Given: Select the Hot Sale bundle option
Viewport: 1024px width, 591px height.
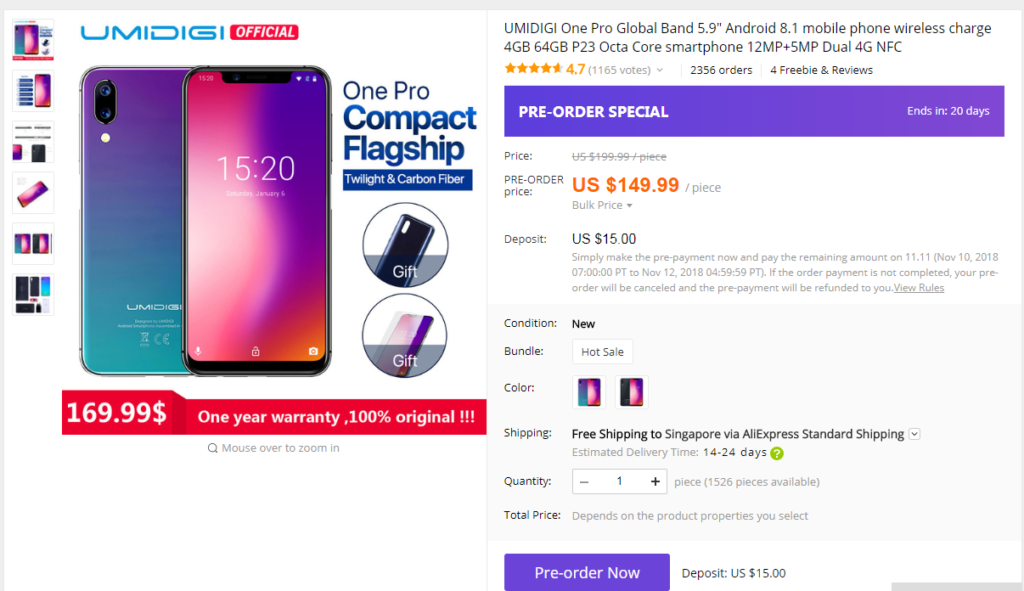Looking at the screenshot, I should [x=602, y=351].
